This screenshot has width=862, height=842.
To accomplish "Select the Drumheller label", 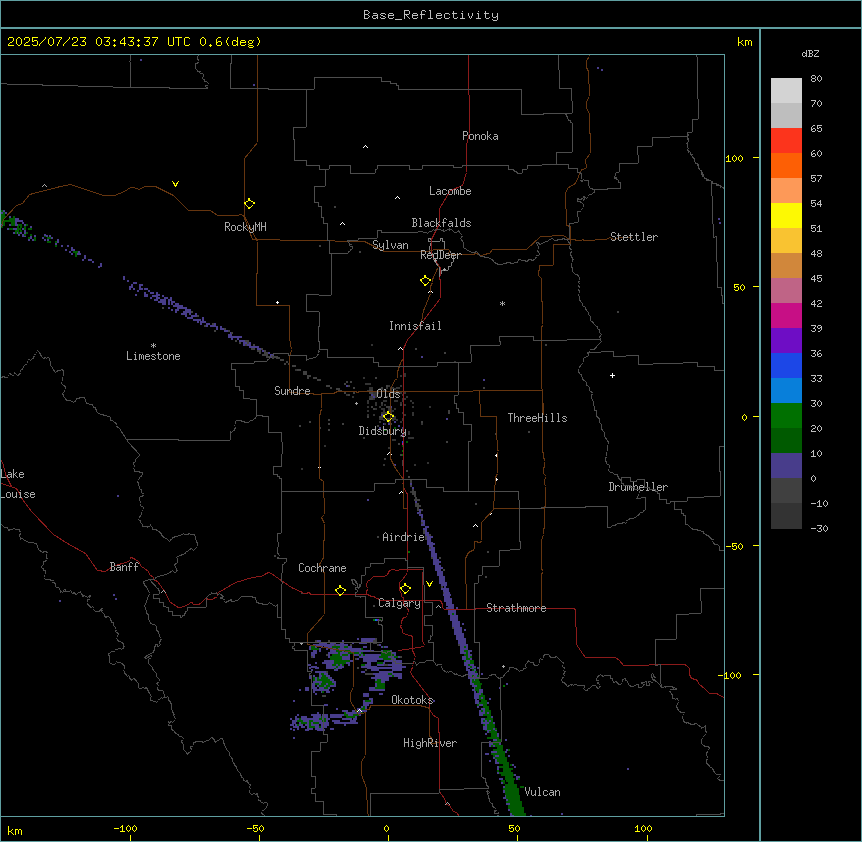I will (x=638, y=487).
